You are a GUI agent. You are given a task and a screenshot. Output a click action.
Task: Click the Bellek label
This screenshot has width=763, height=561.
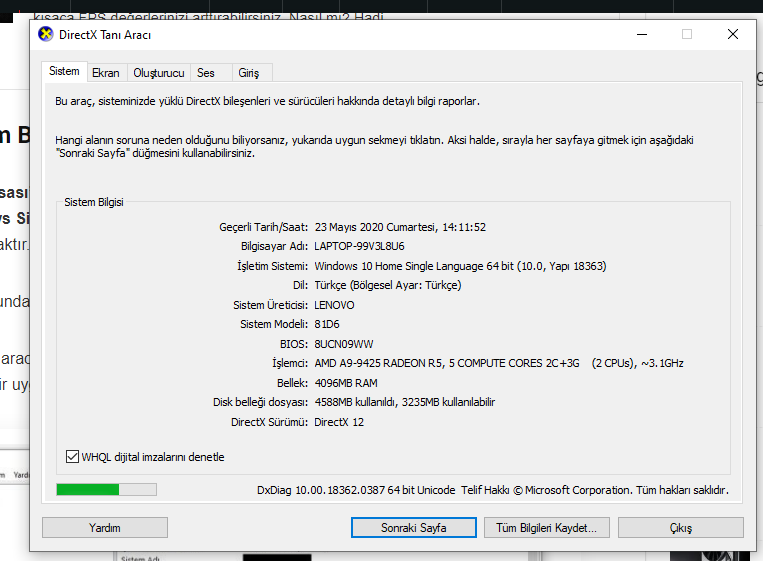(x=292, y=383)
